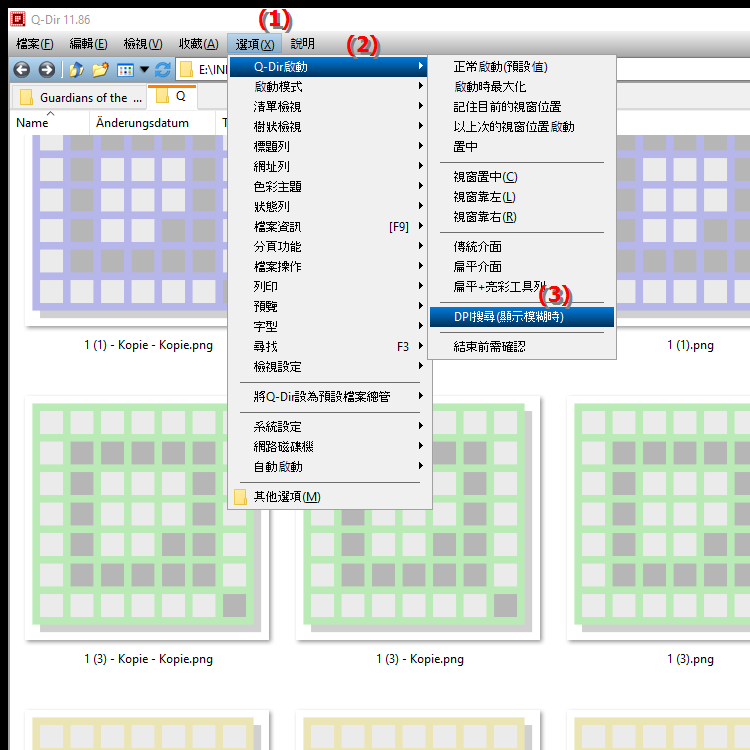Expand the 自動啟動 submenu
The width and height of the screenshot is (750, 750).
pyautogui.click(x=329, y=467)
